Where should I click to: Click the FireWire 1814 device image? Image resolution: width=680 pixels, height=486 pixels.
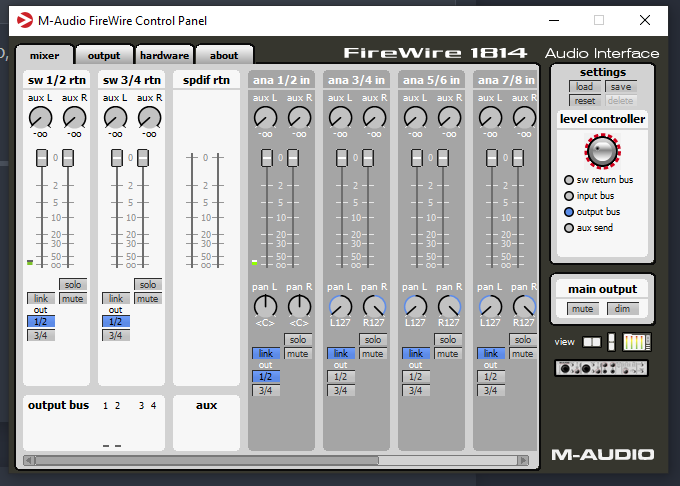(x=602, y=368)
